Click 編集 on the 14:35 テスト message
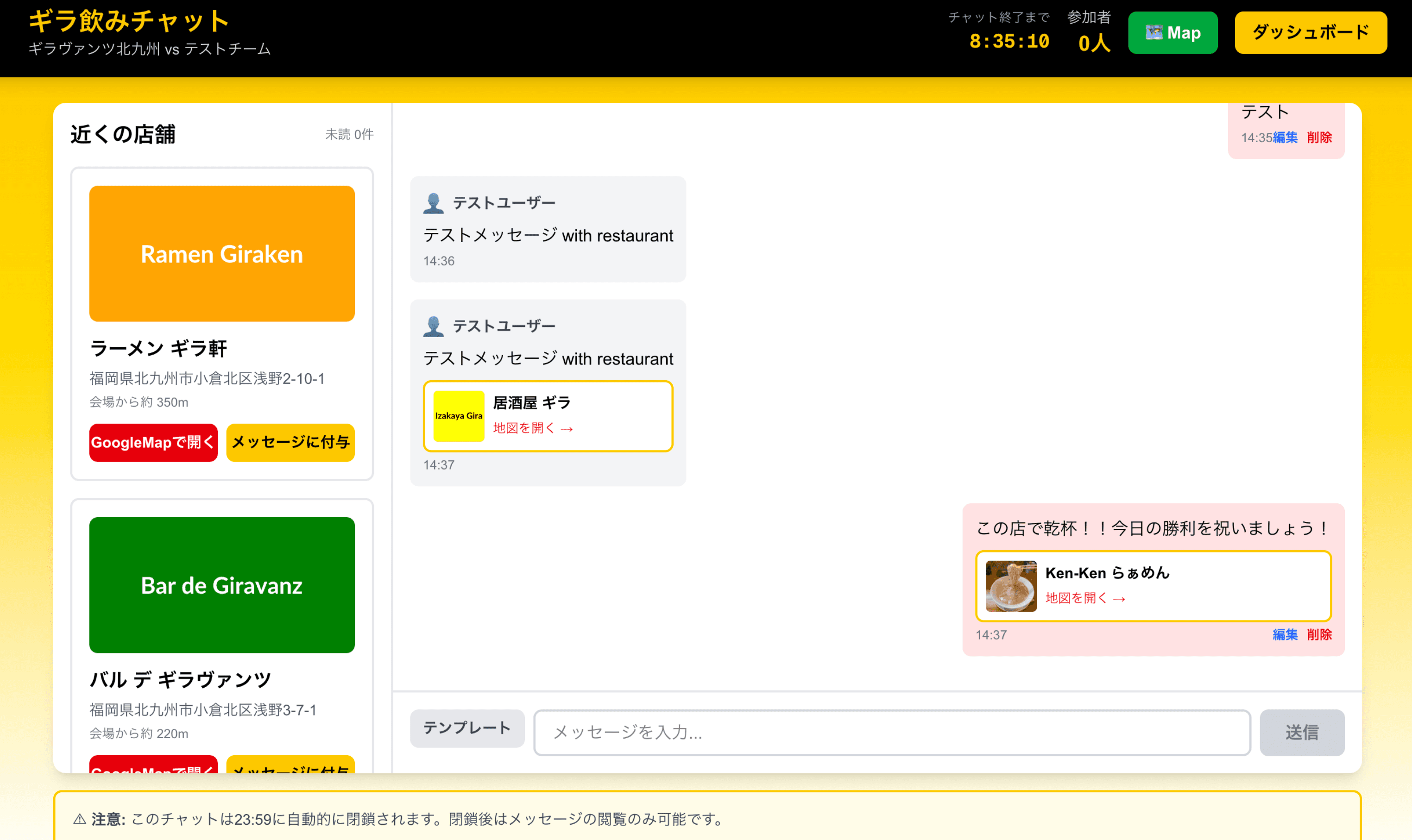 [1285, 138]
